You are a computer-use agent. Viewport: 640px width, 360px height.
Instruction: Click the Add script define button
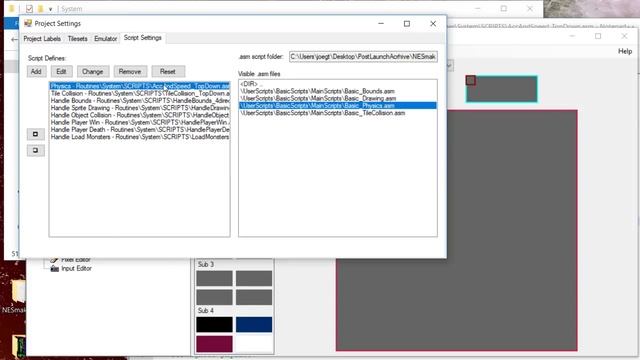[x=36, y=71]
